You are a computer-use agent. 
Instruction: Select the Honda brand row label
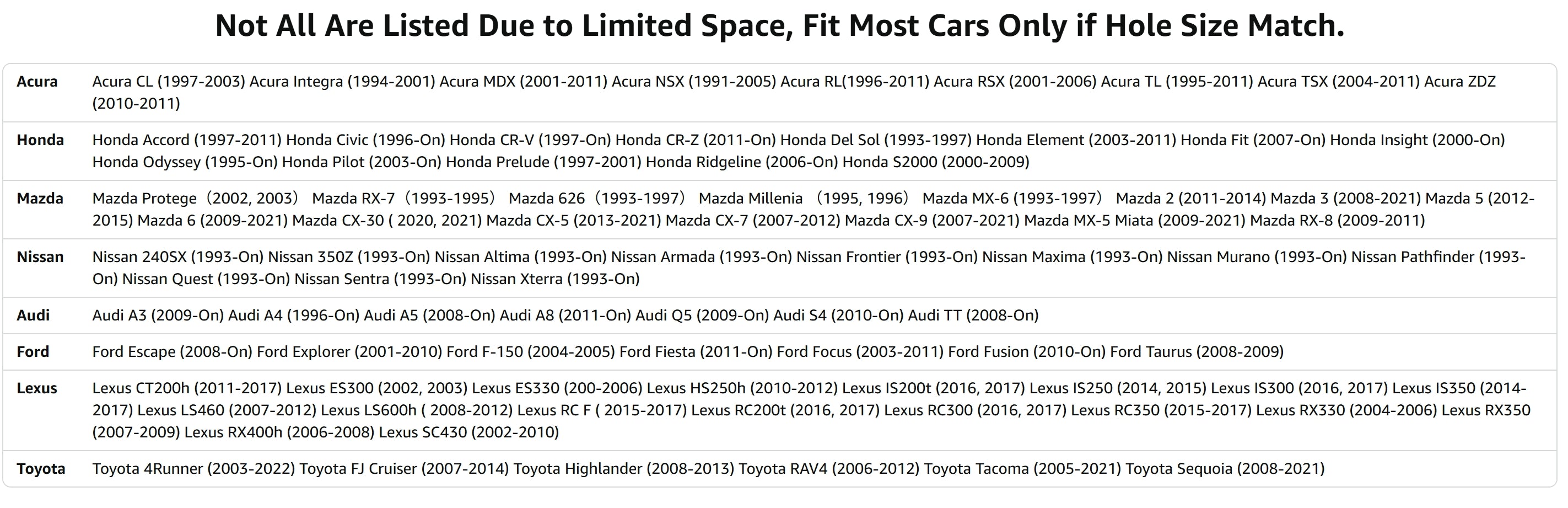pos(40,140)
